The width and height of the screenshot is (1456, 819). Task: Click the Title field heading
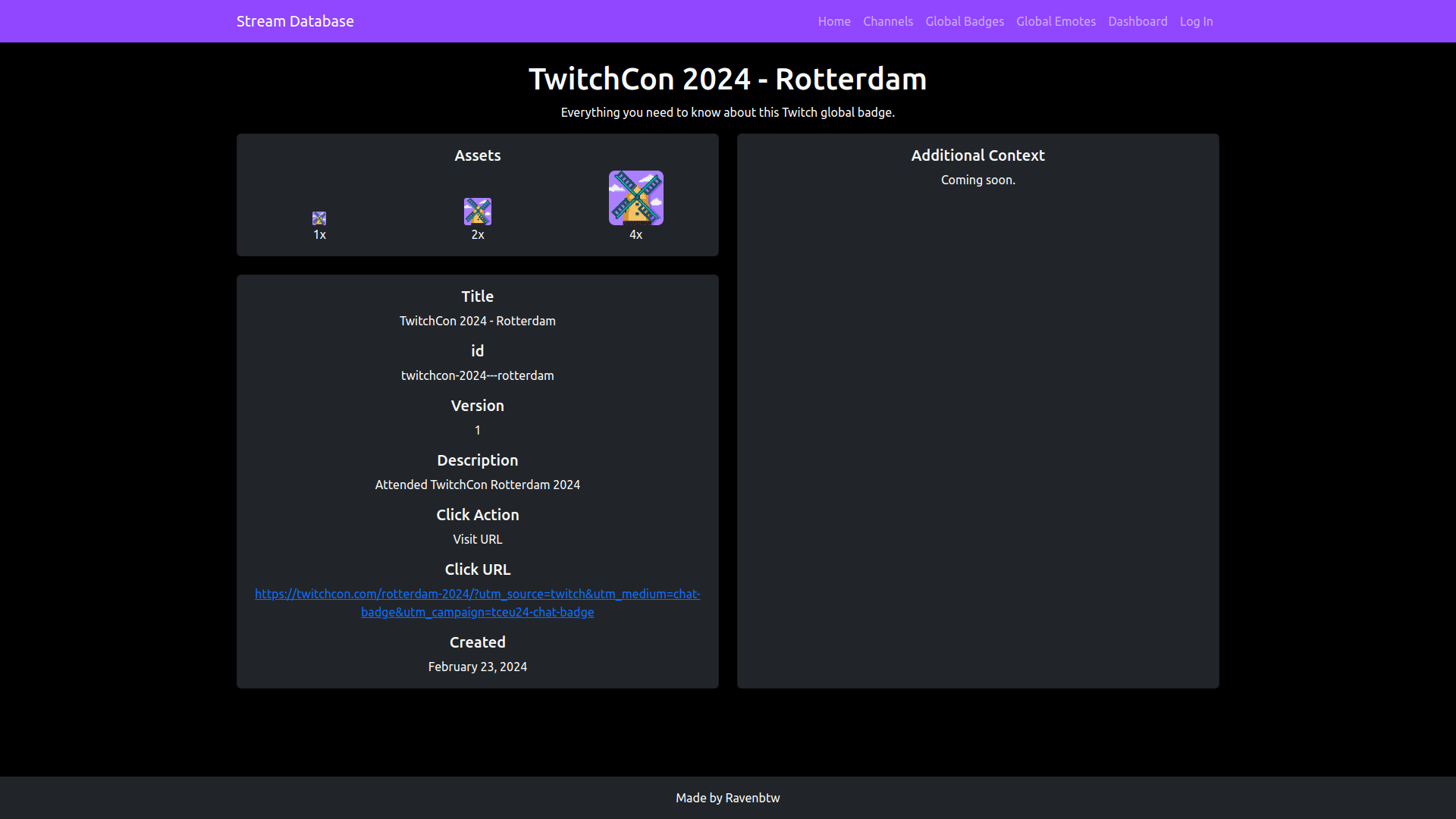click(x=478, y=297)
